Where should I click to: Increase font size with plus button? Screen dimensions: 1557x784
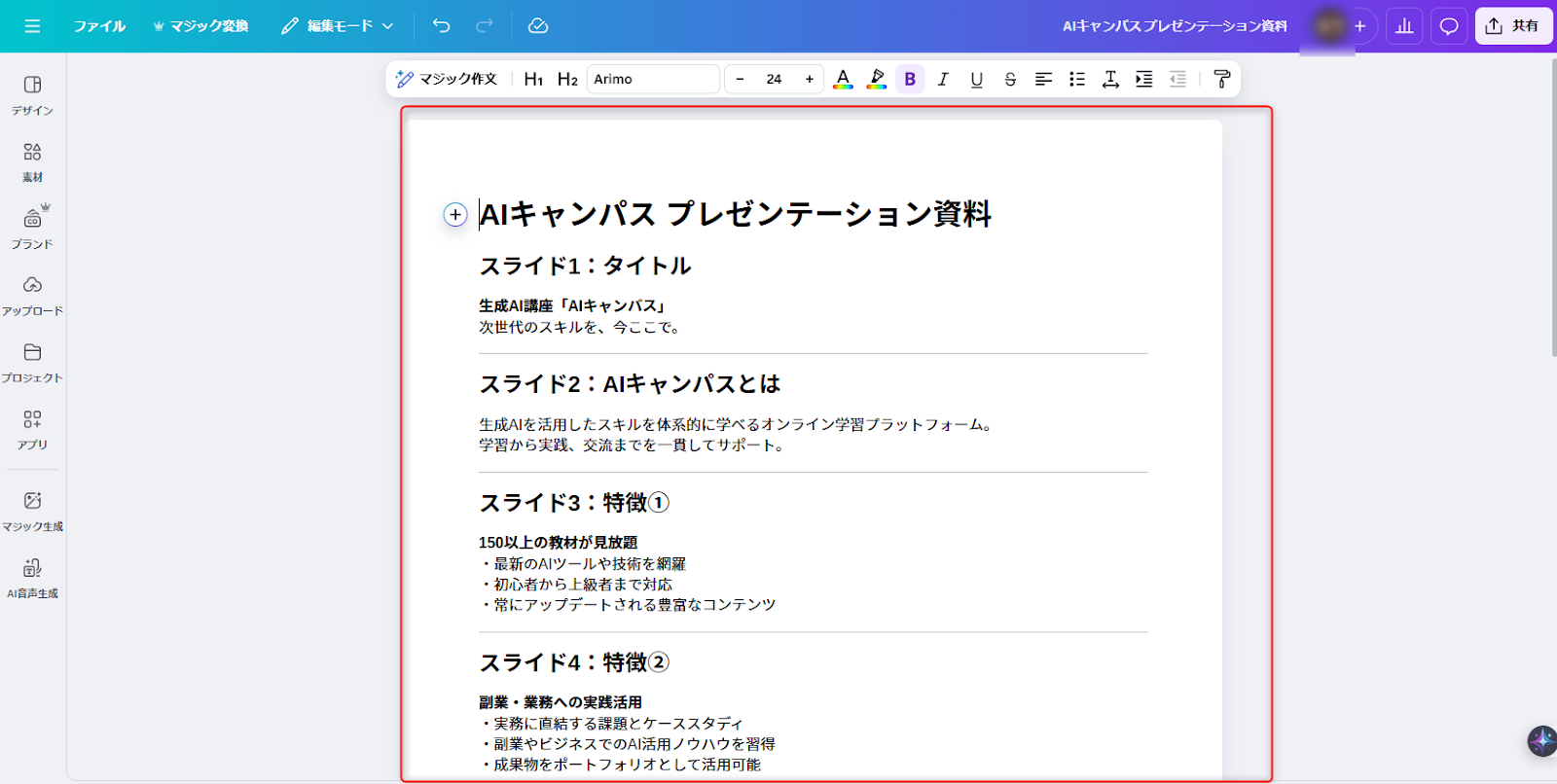[810, 79]
